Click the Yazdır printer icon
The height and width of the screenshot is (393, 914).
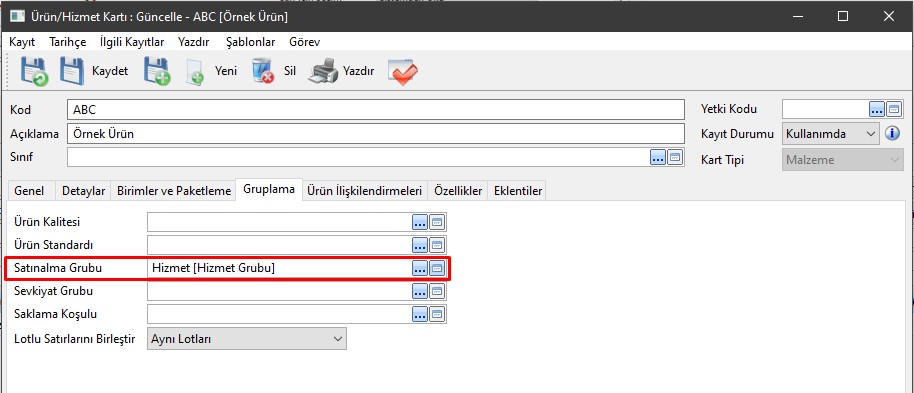[x=322, y=71]
